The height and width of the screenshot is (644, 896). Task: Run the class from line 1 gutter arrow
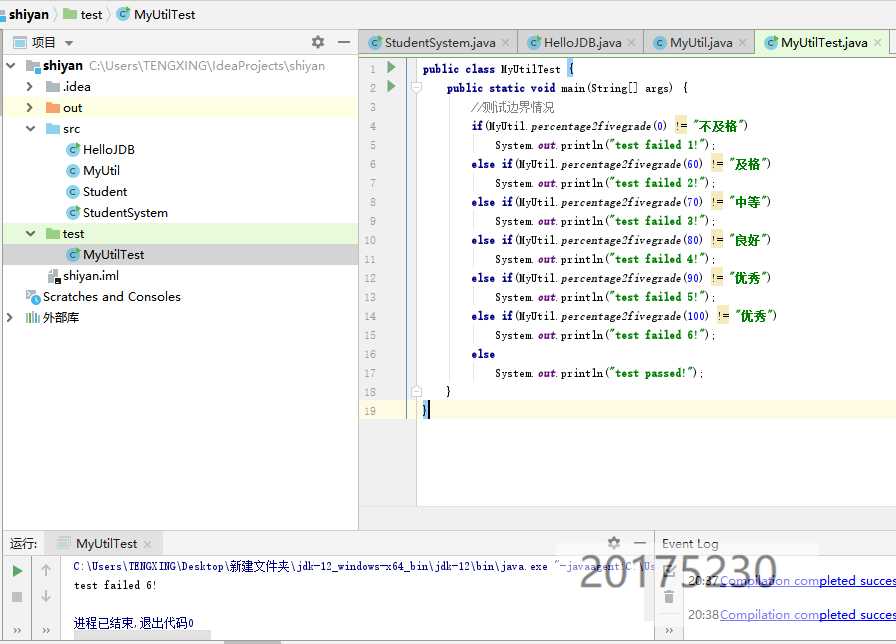391,67
